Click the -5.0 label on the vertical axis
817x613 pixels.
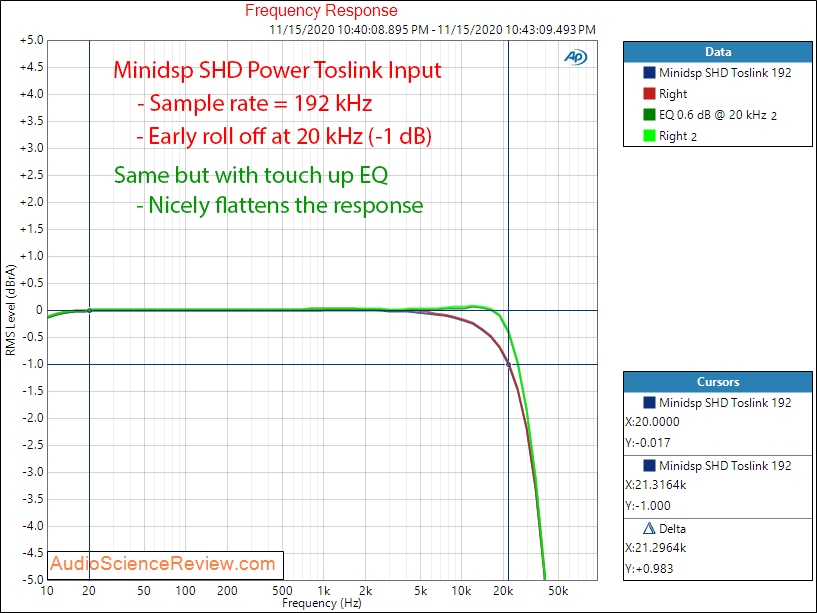pyautogui.click(x=32, y=580)
